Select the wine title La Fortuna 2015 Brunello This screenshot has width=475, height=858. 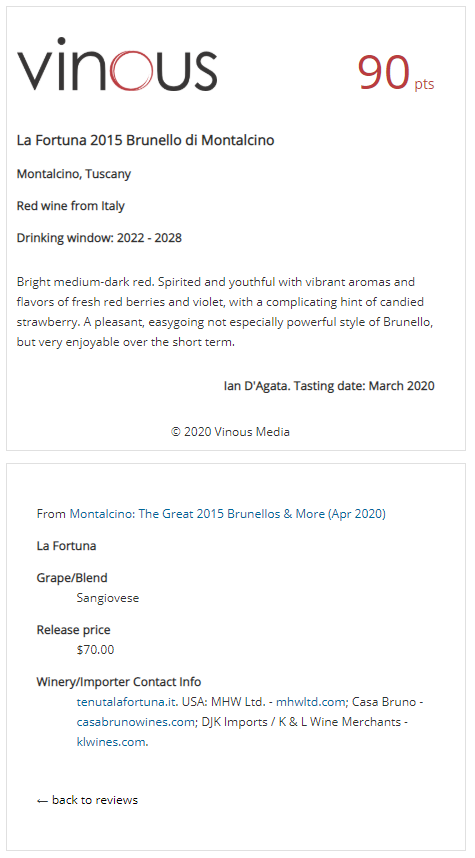pos(146,140)
